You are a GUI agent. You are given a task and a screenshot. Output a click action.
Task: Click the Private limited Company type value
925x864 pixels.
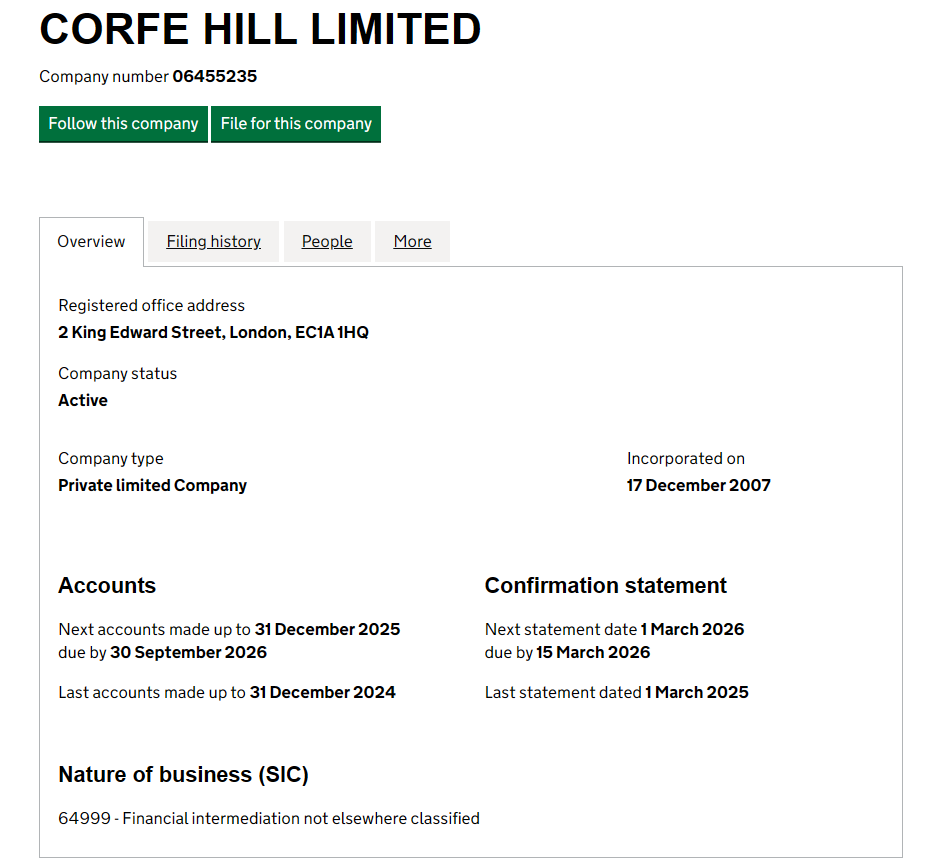click(x=152, y=485)
